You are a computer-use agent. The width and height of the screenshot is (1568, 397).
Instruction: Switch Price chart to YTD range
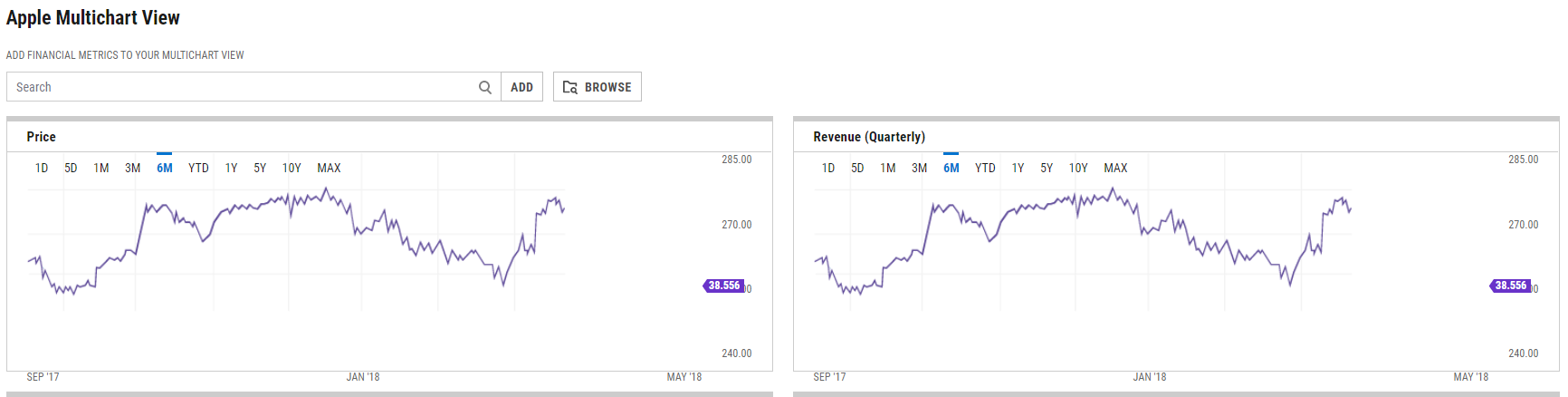pos(198,168)
